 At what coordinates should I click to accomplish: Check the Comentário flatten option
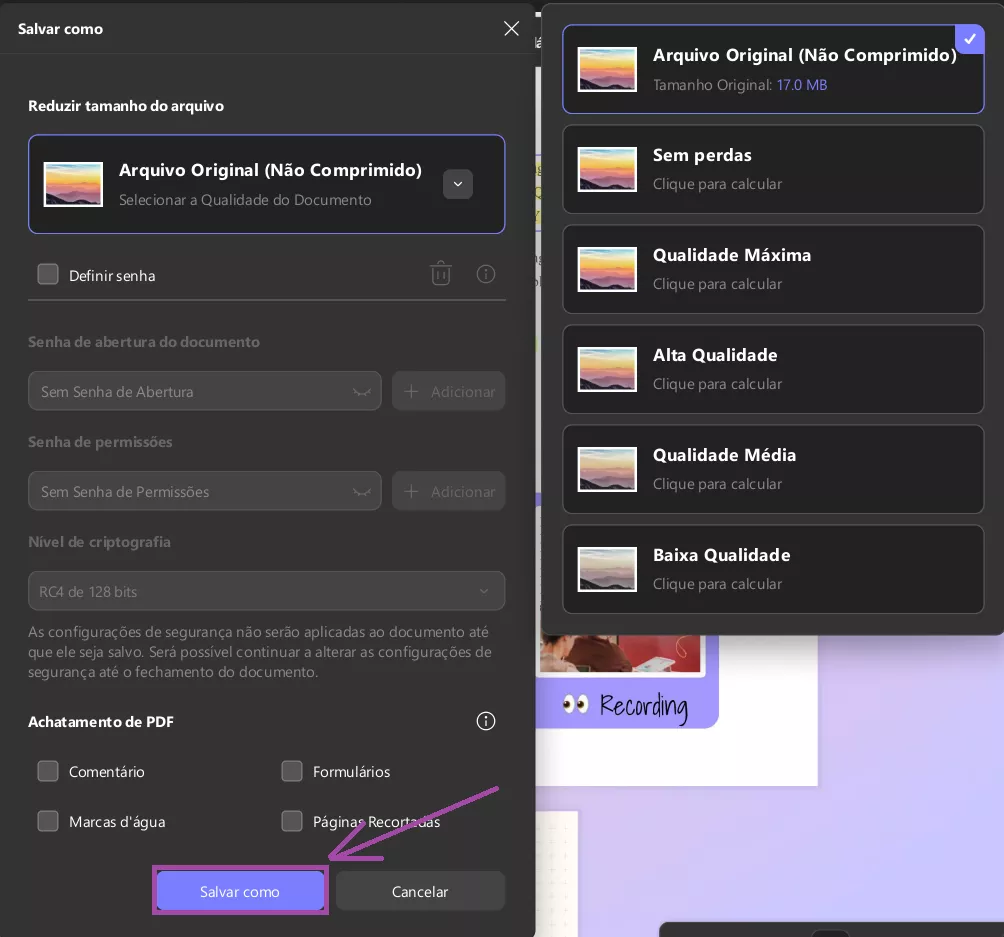click(x=48, y=771)
